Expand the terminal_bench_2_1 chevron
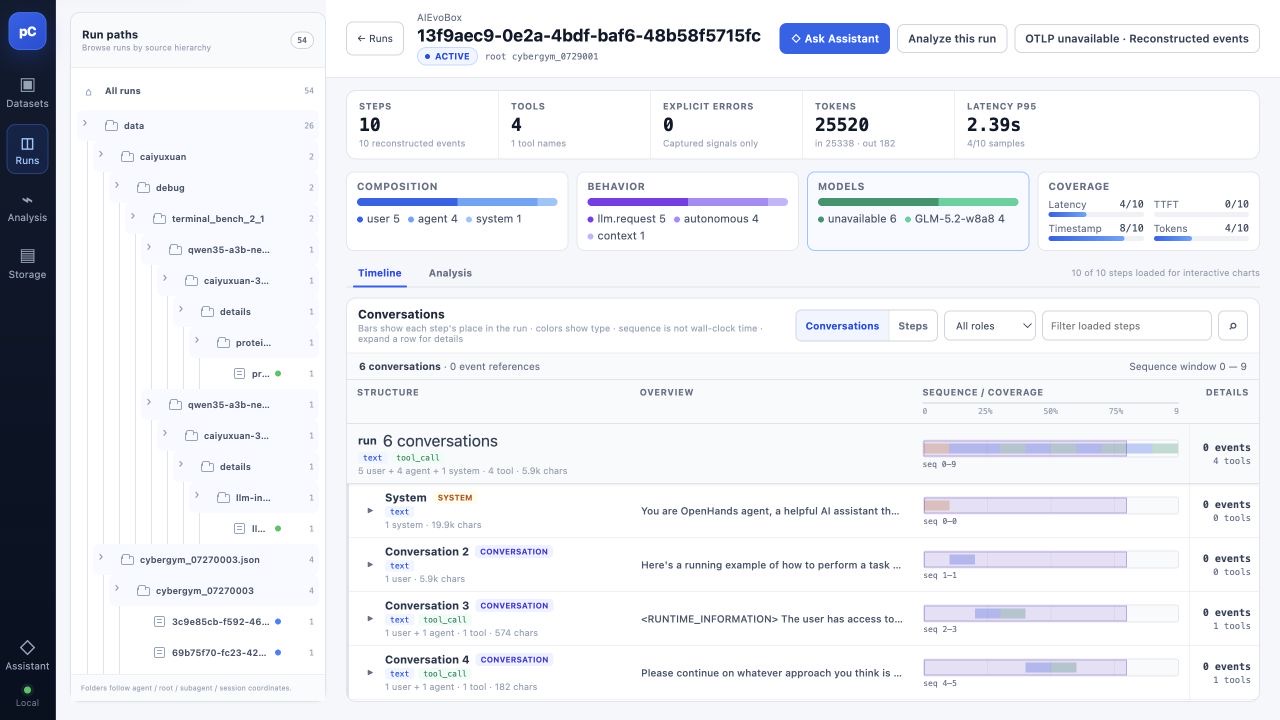The height and width of the screenshot is (720, 1280). tap(133, 218)
